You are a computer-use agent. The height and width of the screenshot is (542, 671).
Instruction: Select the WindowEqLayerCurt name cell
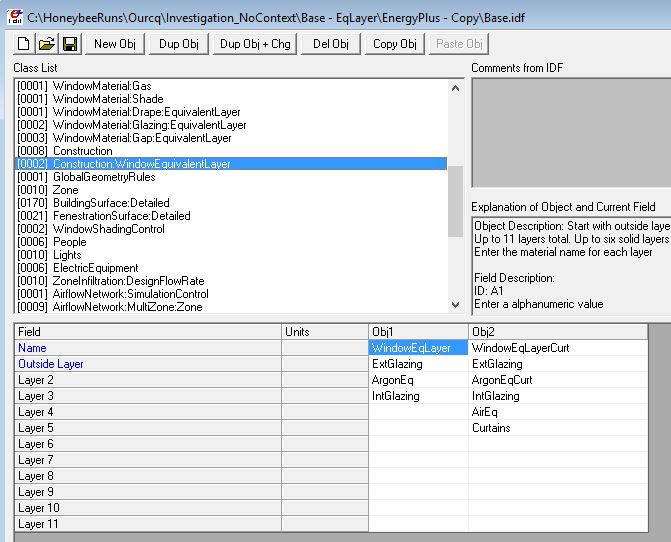(x=558, y=348)
